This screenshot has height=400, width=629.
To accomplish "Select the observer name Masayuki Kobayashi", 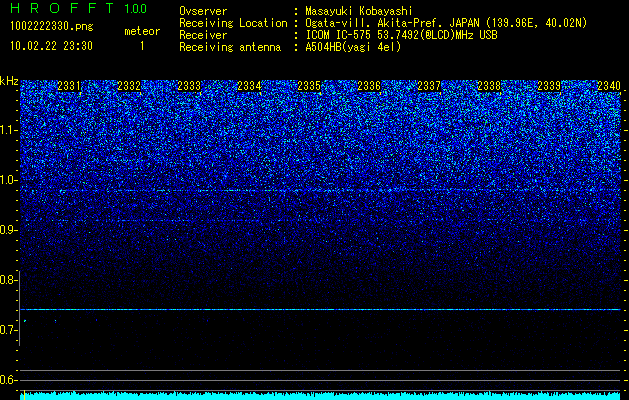I will tap(359, 11).
